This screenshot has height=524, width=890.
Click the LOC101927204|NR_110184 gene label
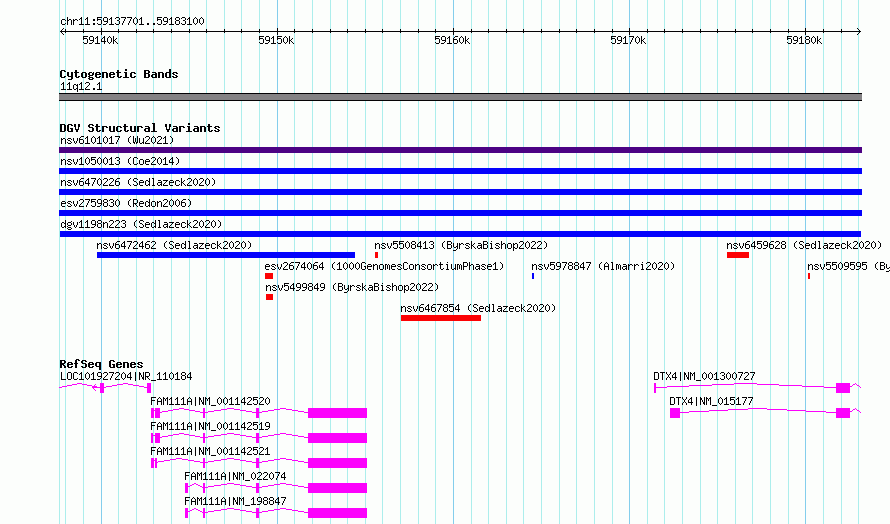pos(126,376)
